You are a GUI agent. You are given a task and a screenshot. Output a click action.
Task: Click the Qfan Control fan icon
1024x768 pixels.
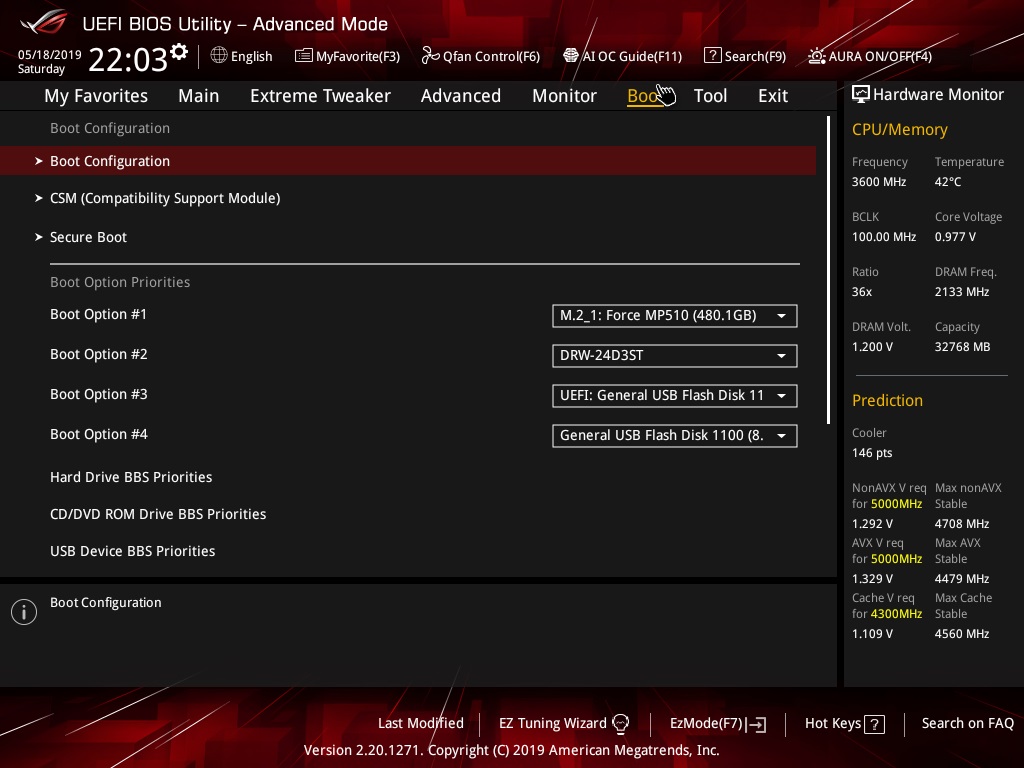[x=430, y=56]
